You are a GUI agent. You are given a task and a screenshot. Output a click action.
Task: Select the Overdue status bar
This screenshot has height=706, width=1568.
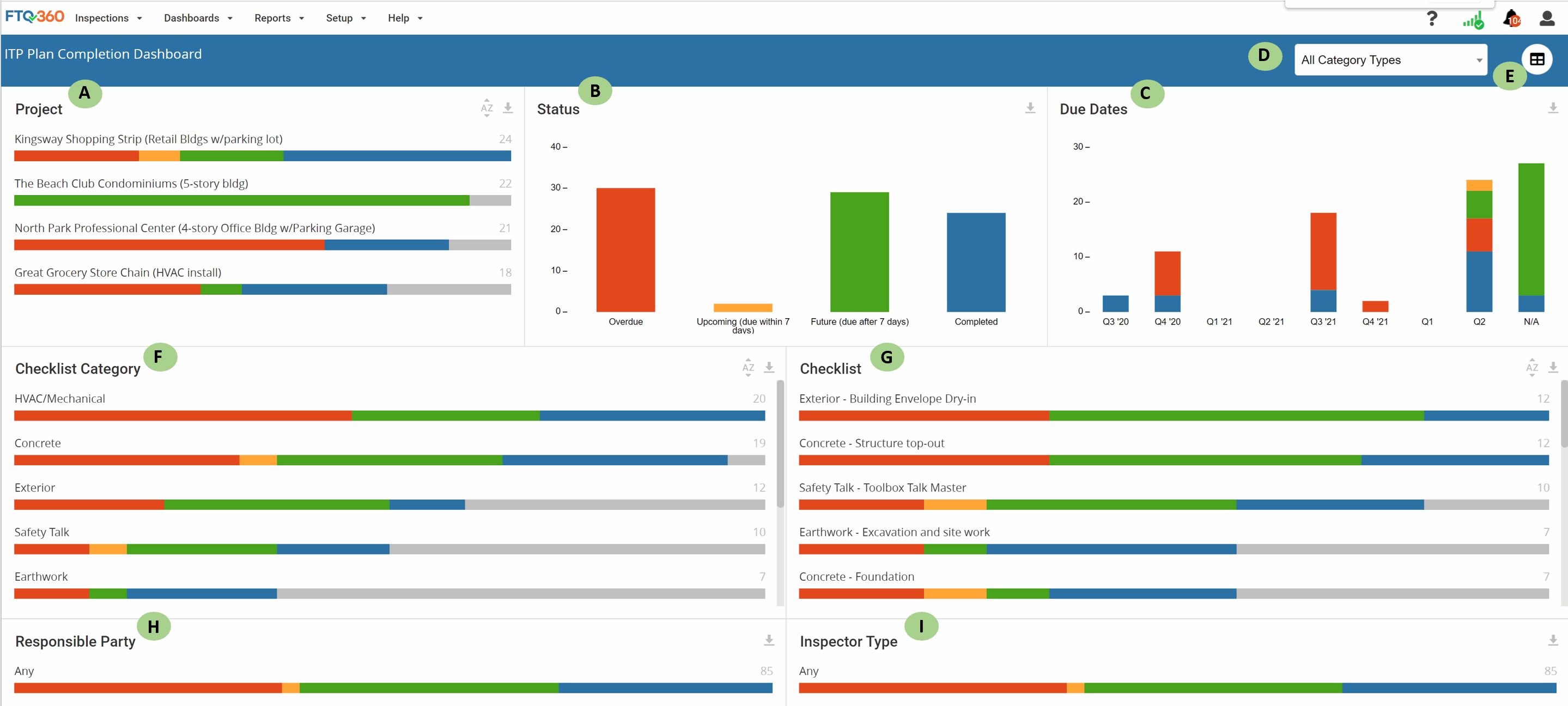click(626, 249)
